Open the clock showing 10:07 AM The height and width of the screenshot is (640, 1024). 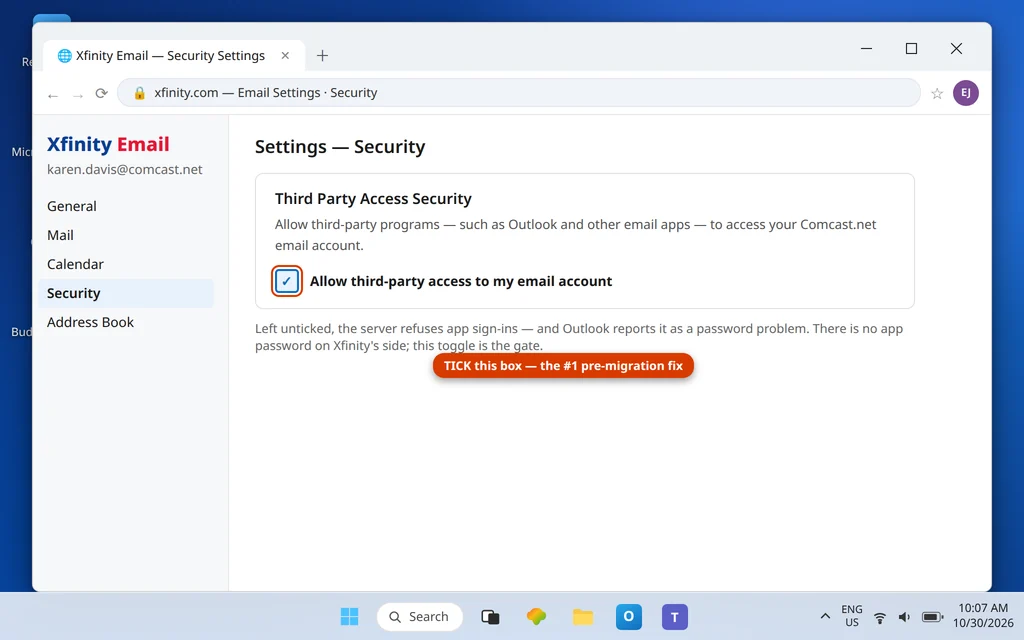coord(983,616)
